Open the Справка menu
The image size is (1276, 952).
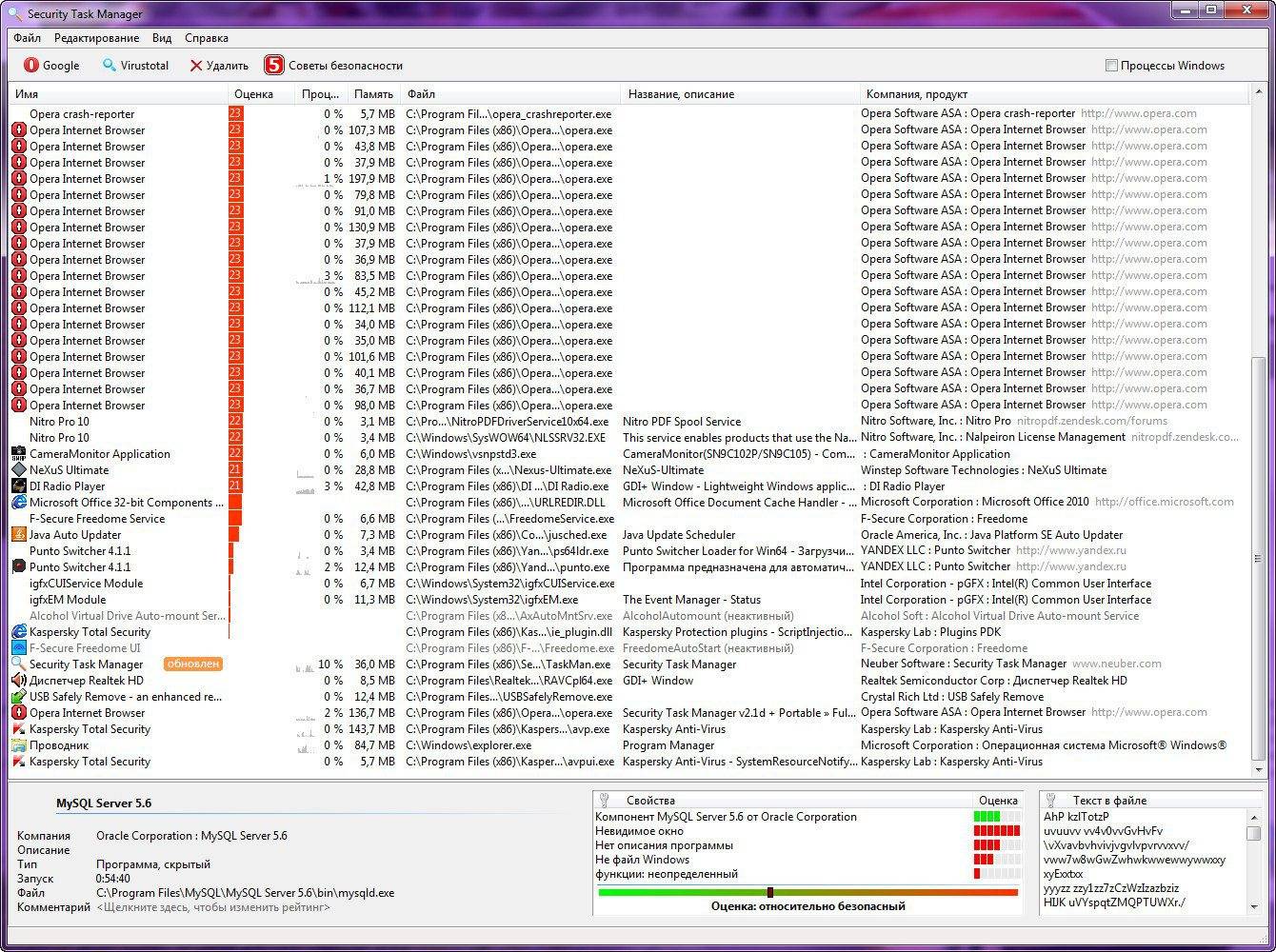207,38
